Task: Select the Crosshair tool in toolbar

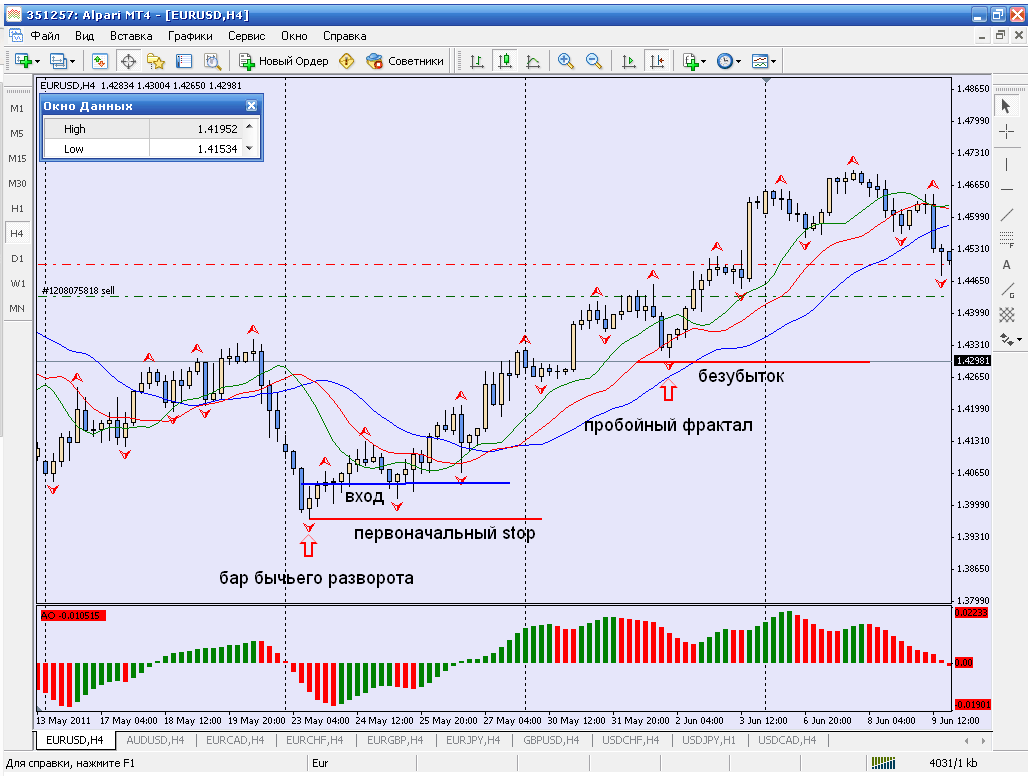Action: 128,61
